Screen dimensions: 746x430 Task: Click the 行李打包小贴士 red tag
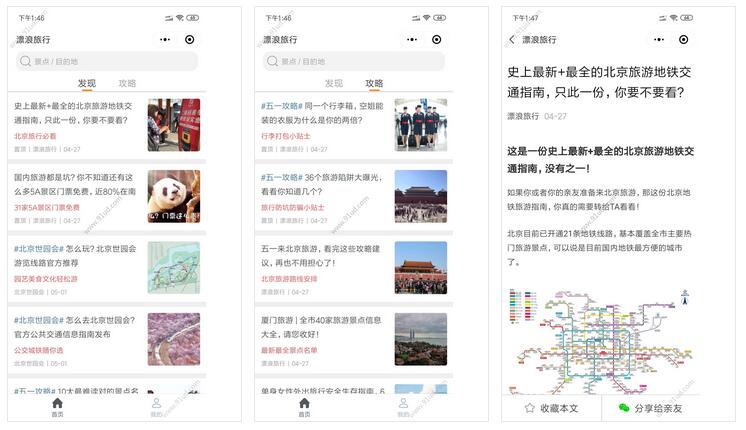285,136
